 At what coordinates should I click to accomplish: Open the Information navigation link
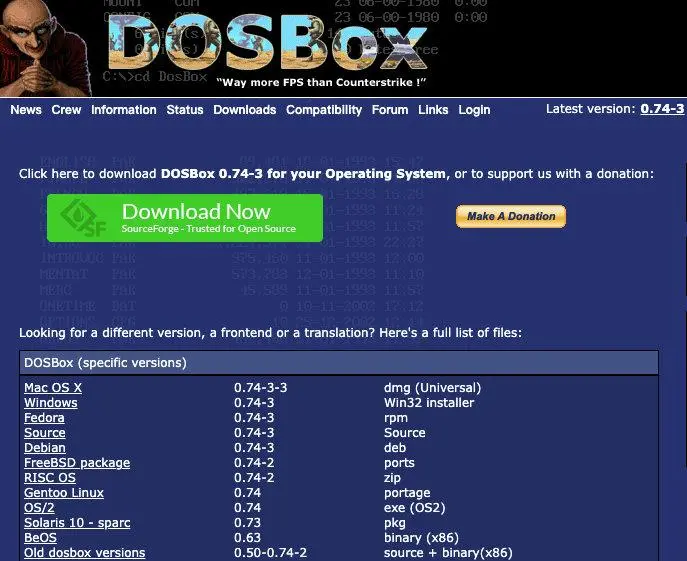(124, 110)
